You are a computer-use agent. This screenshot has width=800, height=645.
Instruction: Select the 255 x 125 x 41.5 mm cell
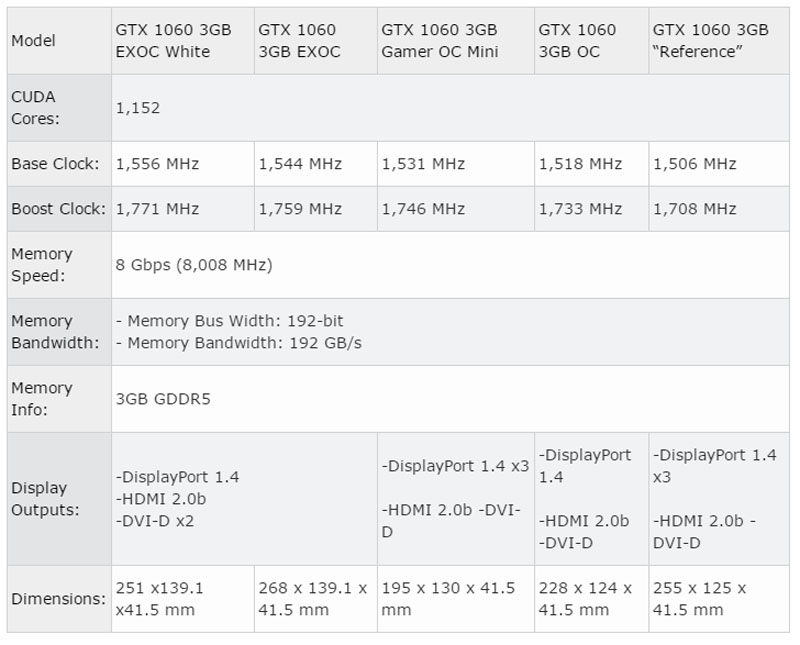719,599
